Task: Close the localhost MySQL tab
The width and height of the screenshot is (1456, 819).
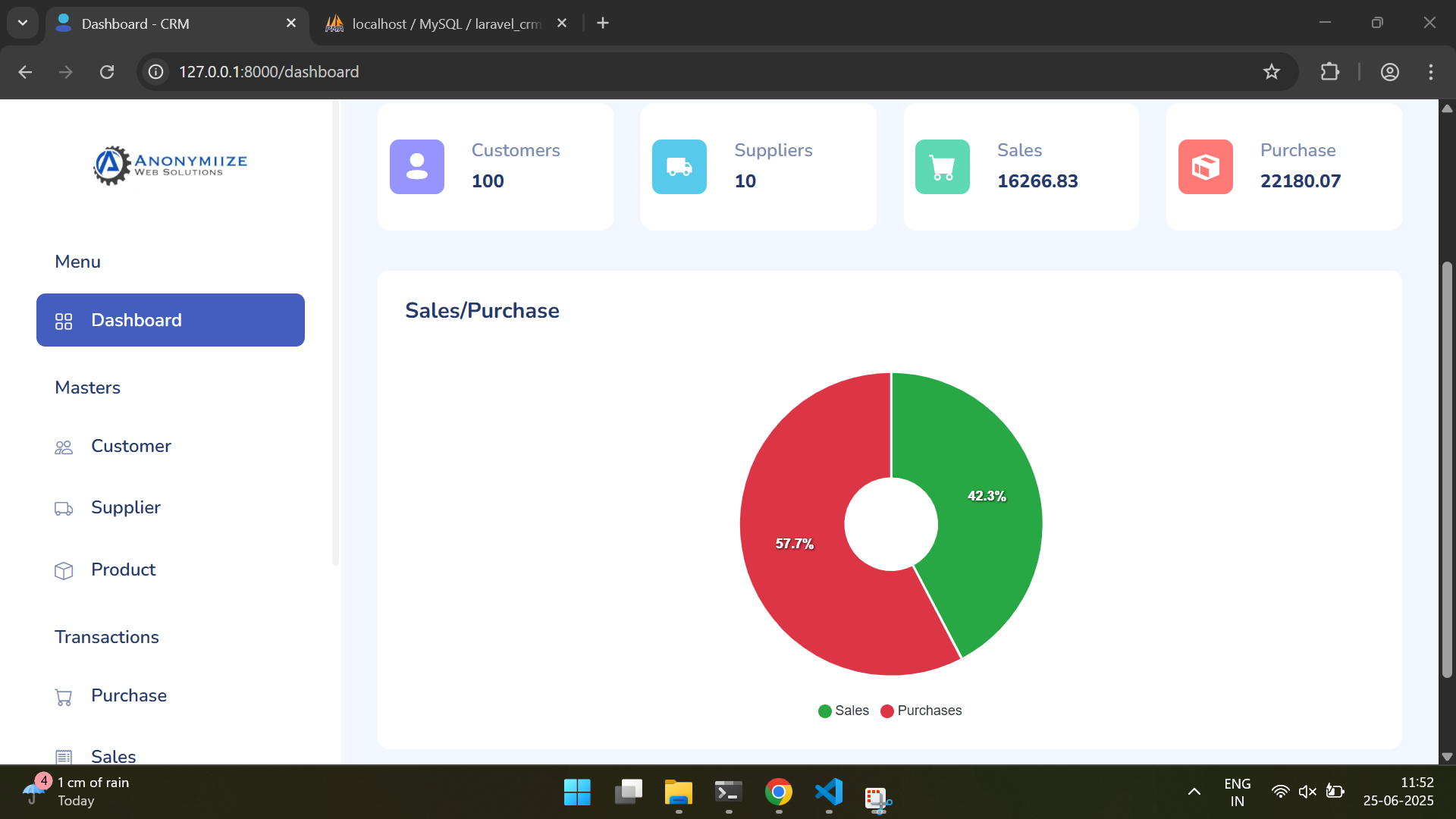Action: click(562, 24)
